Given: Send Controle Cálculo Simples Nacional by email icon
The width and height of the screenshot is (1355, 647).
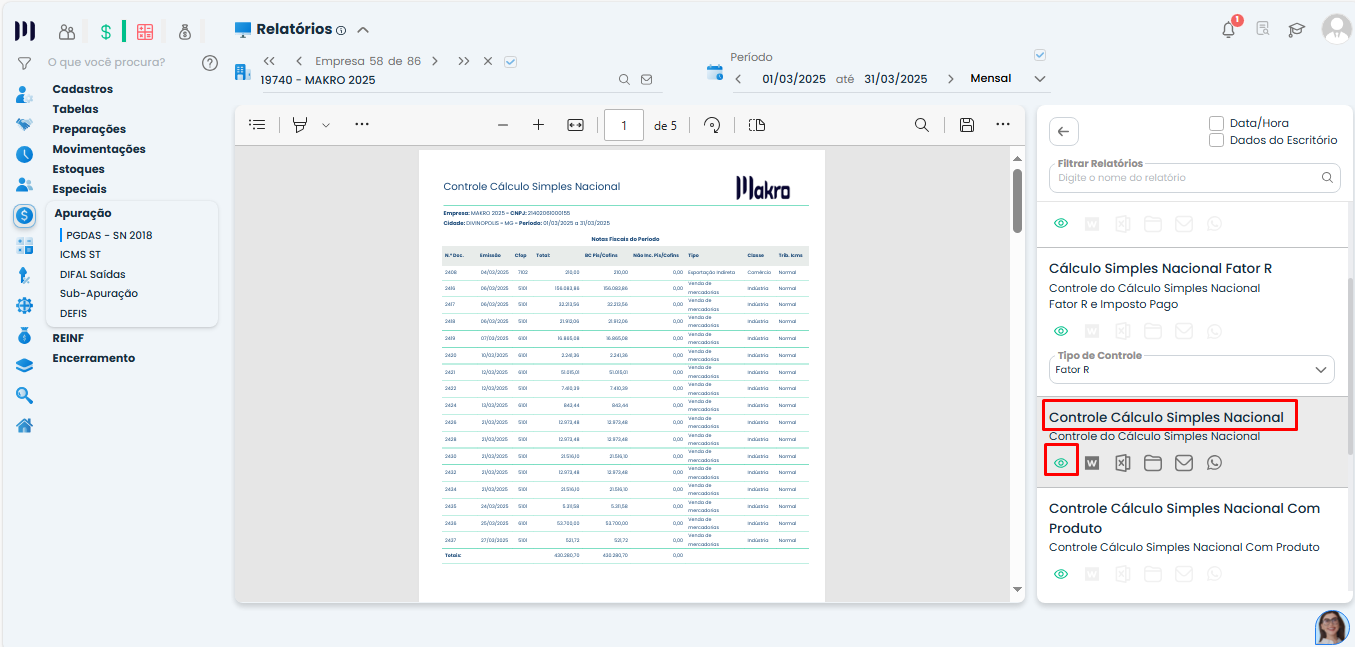Looking at the screenshot, I should click(x=1183, y=463).
